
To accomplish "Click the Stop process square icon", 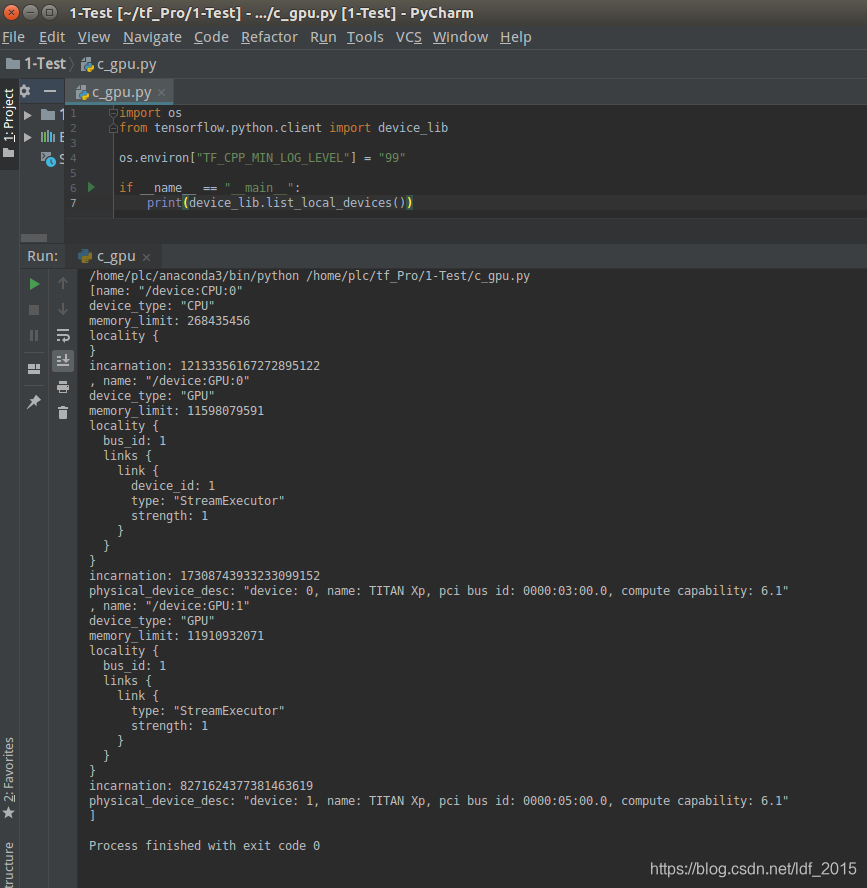I will [34, 310].
